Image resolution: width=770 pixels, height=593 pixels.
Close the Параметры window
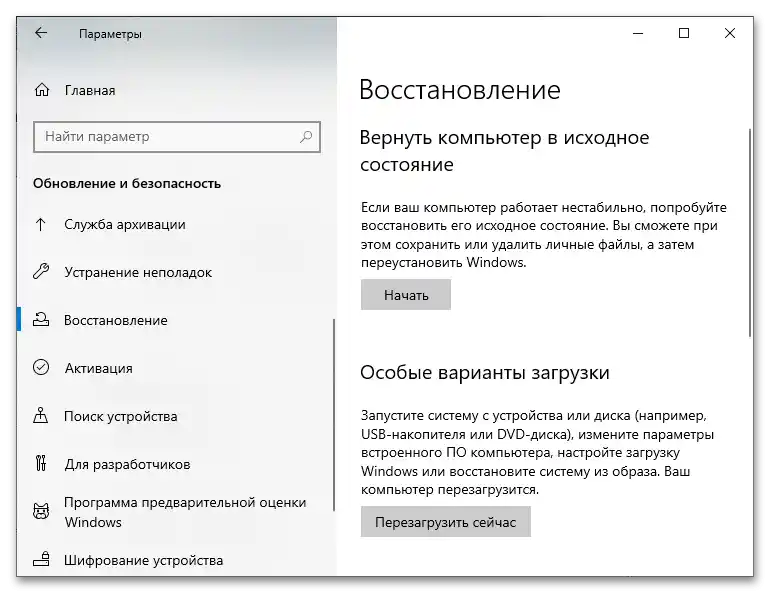[730, 33]
